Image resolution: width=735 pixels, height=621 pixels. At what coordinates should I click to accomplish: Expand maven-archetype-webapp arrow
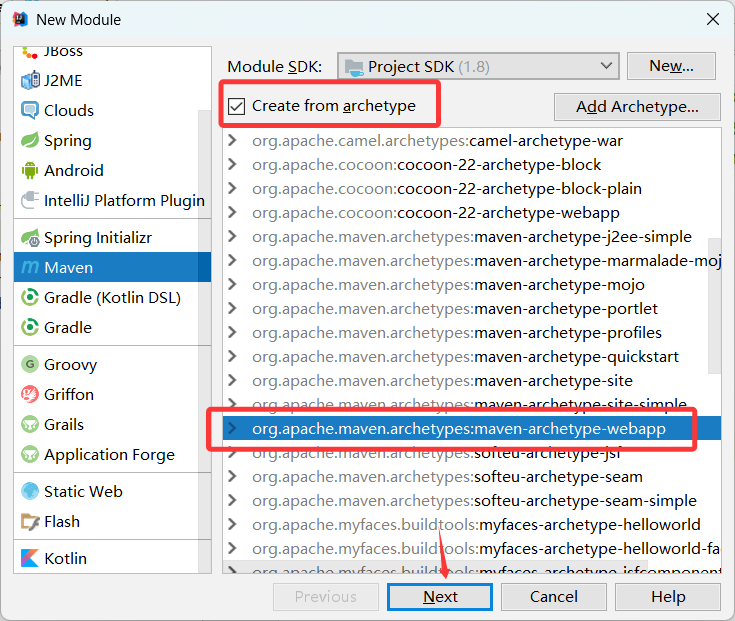232,428
